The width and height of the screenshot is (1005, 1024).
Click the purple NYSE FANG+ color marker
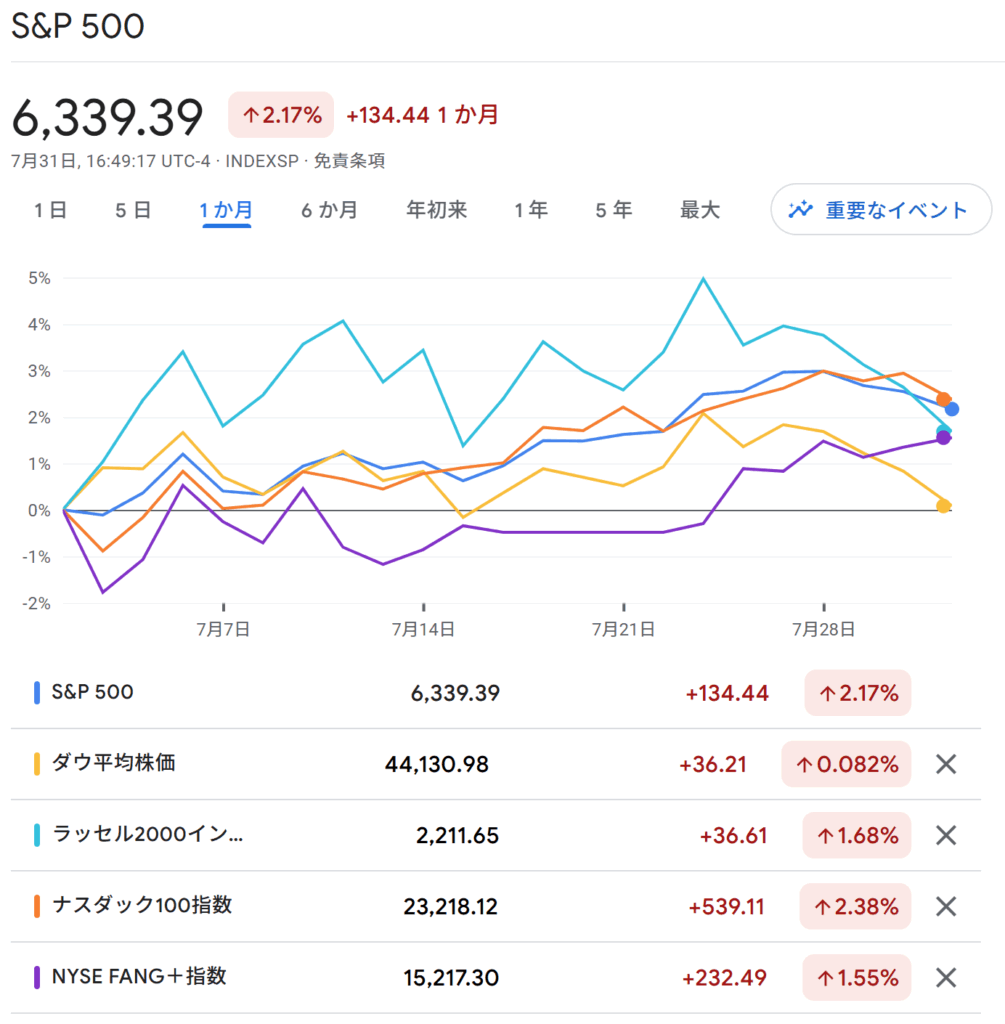coord(37,978)
